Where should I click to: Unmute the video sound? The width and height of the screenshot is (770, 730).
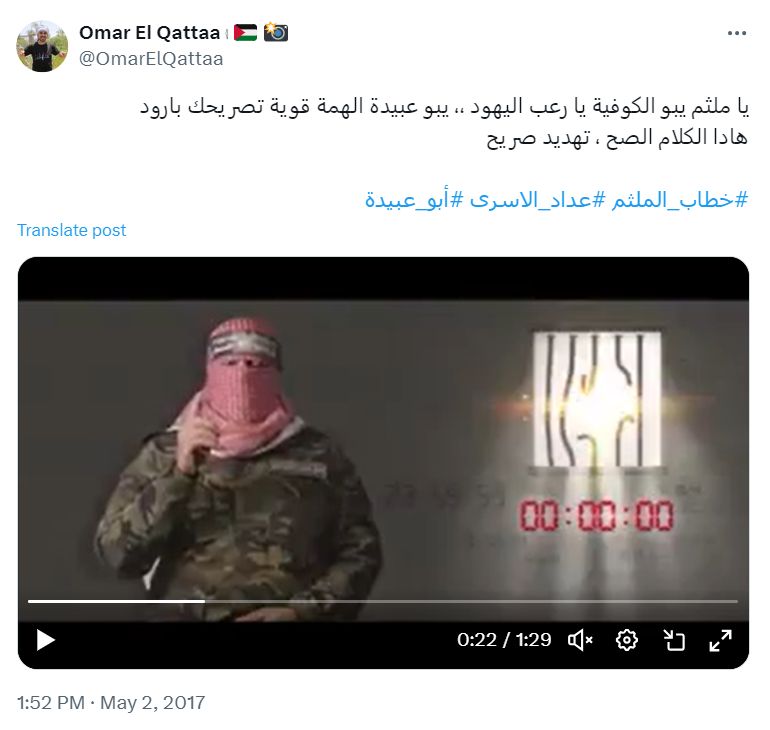point(580,640)
